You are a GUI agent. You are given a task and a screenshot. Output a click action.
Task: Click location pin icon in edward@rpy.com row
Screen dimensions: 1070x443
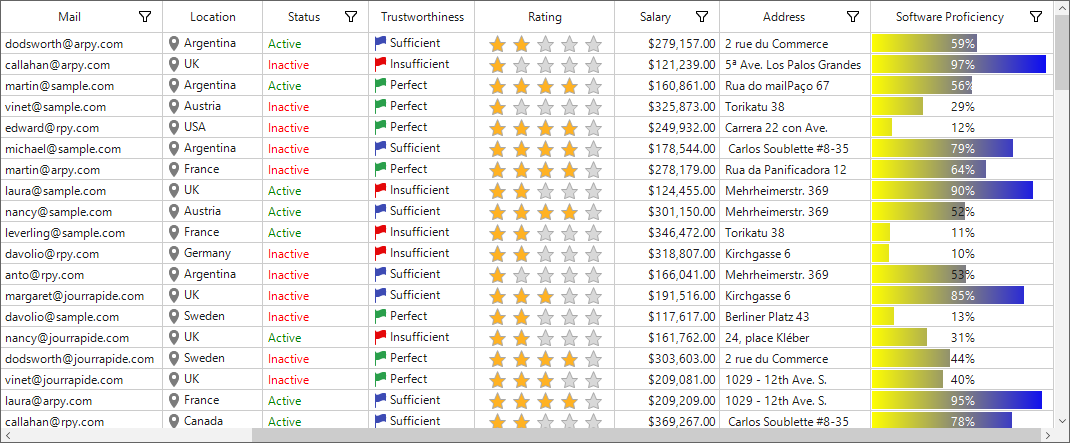coord(175,128)
